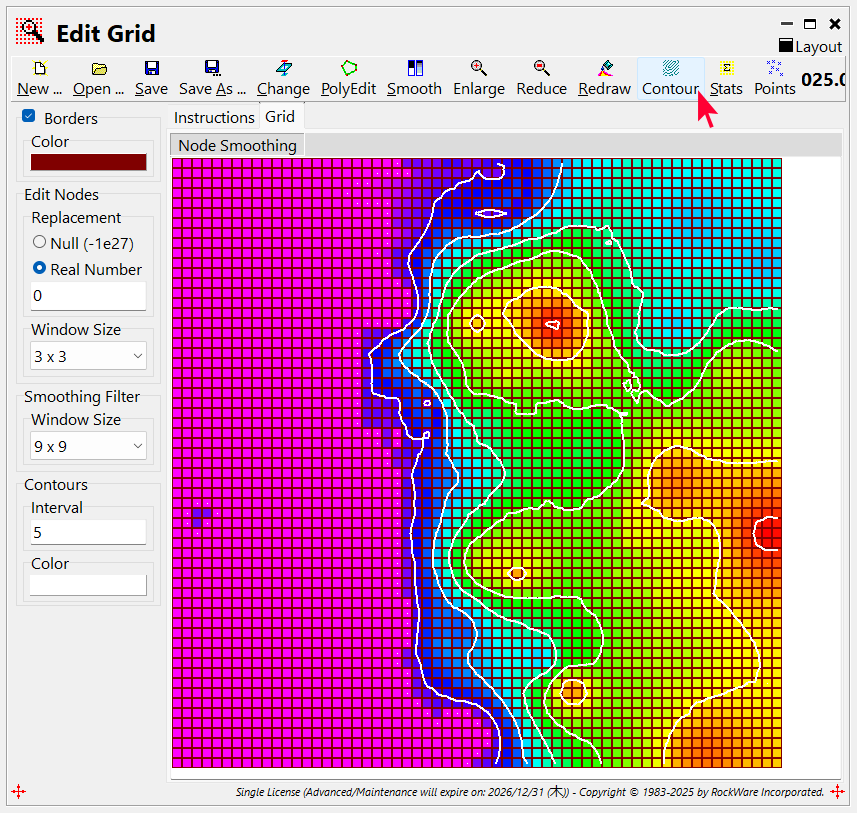
Task: Select the Grid tab
Action: (280, 116)
